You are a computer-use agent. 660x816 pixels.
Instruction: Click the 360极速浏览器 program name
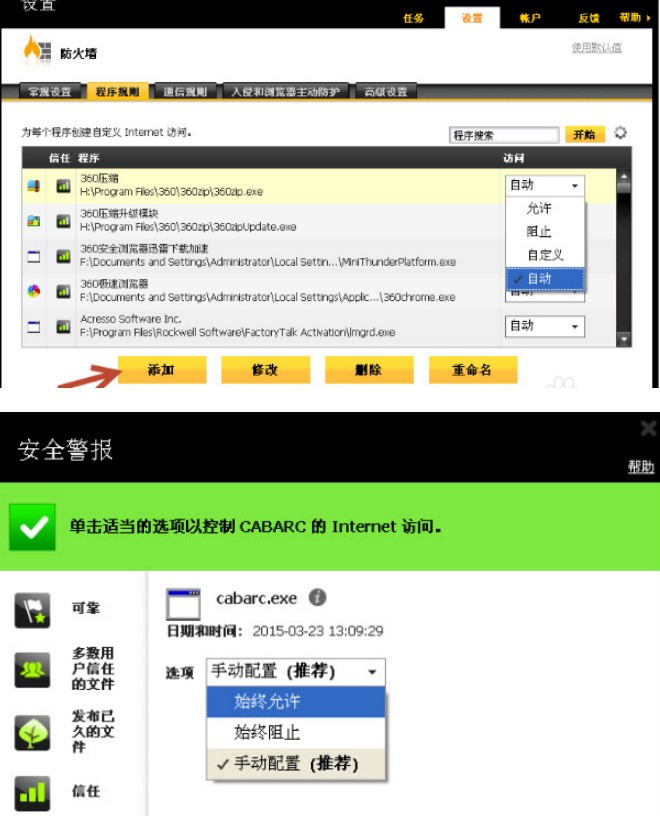[114, 284]
